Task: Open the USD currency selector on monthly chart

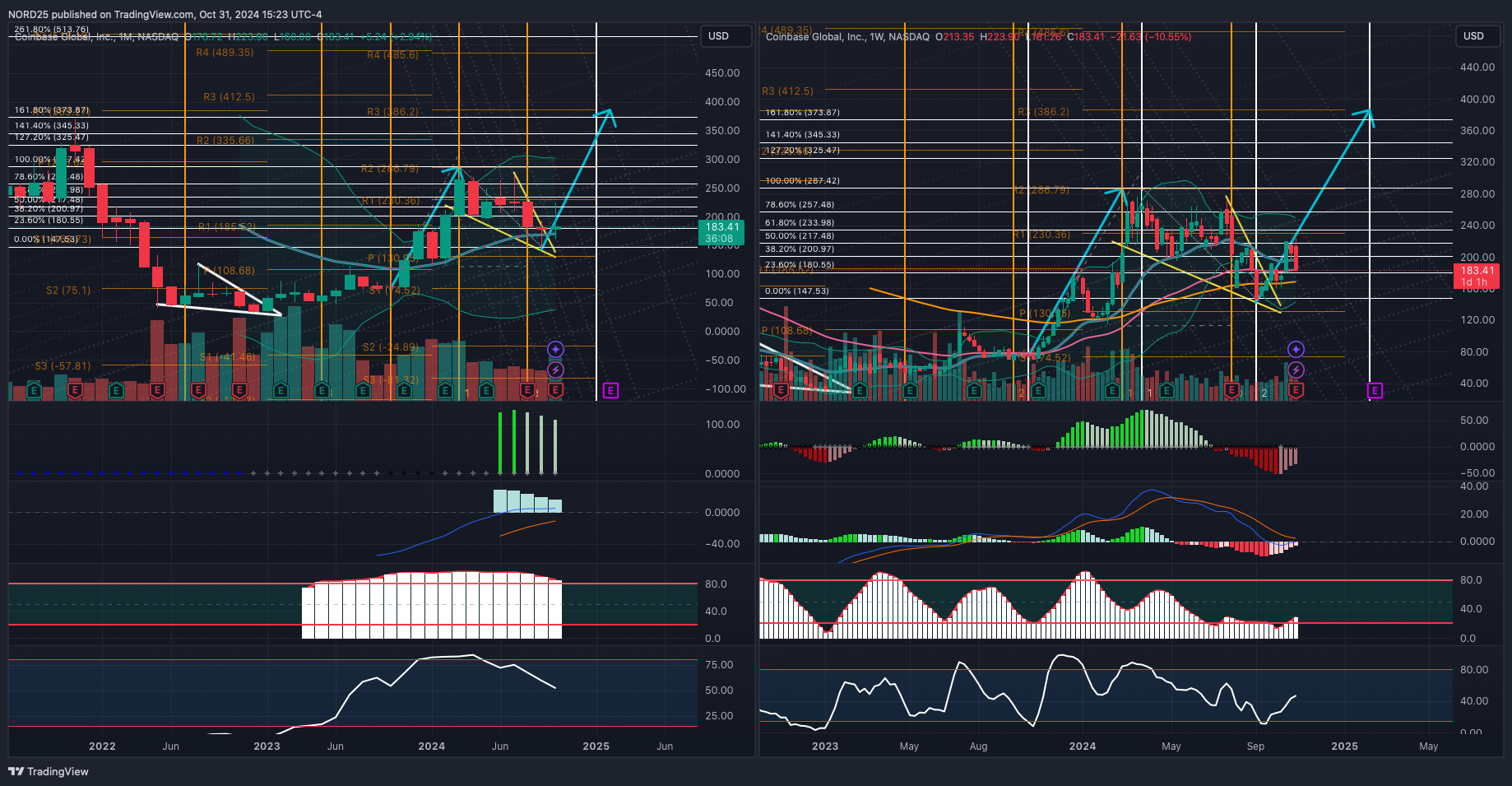Action: (x=726, y=36)
